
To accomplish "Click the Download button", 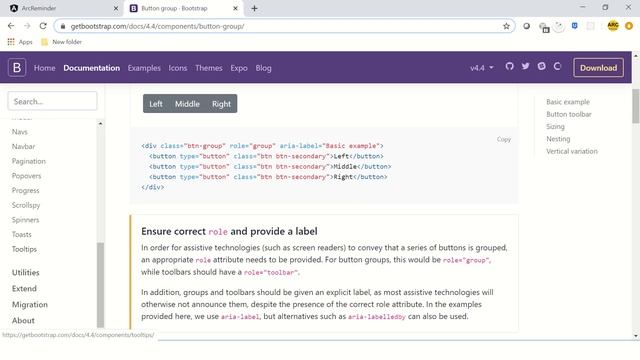I will point(598,68).
